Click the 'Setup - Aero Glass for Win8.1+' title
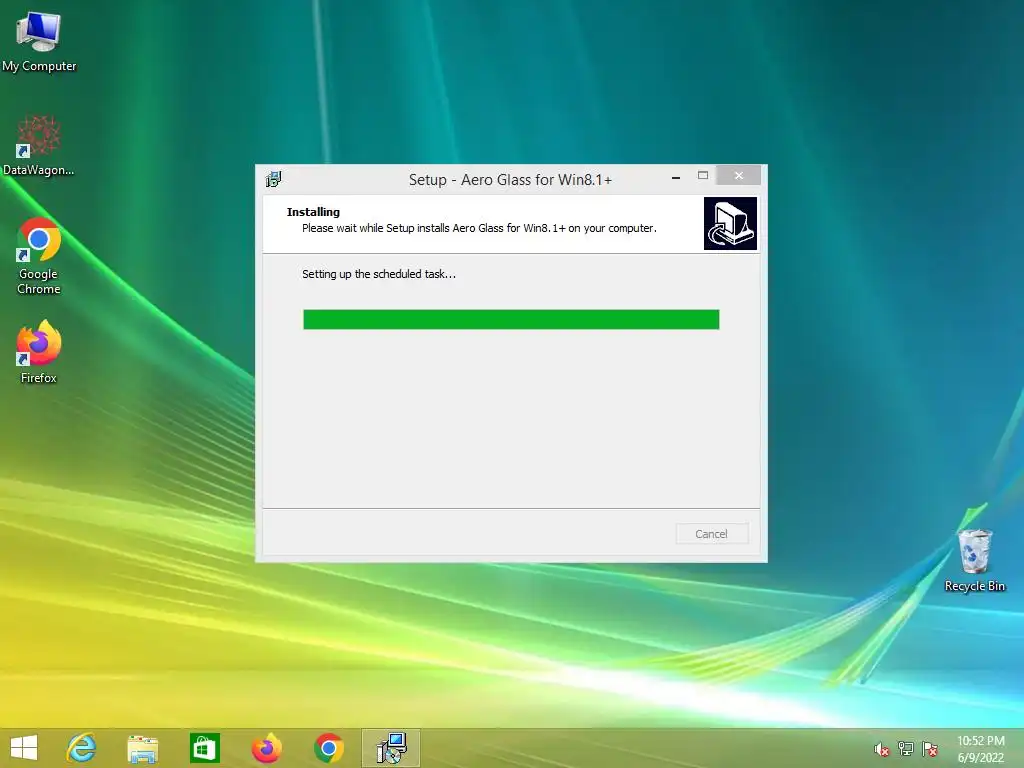Screen dimensions: 1024x768 [510, 180]
